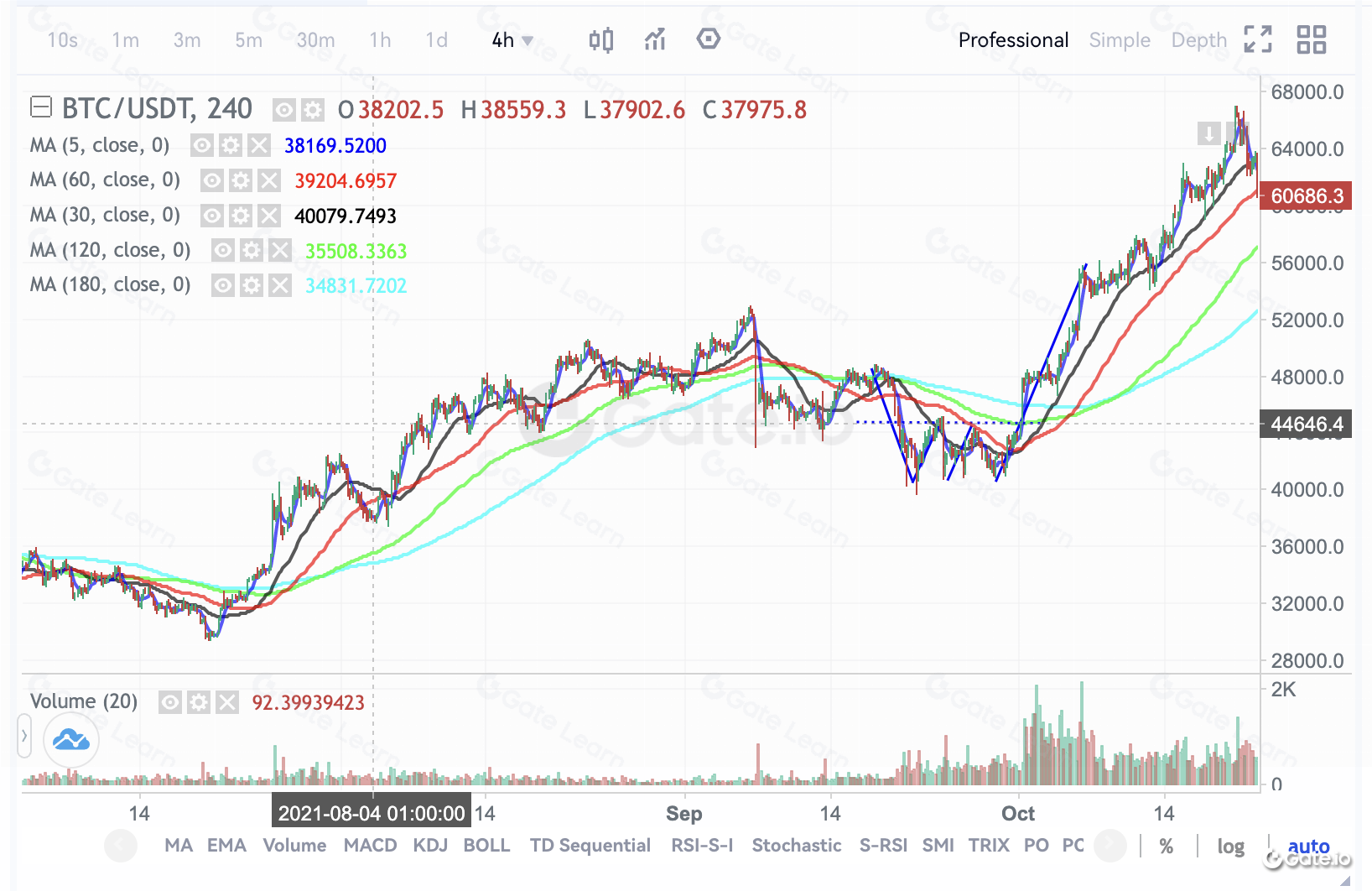The image size is (1372, 891).
Task: Switch to the Depth chart tab
Action: [x=1198, y=40]
